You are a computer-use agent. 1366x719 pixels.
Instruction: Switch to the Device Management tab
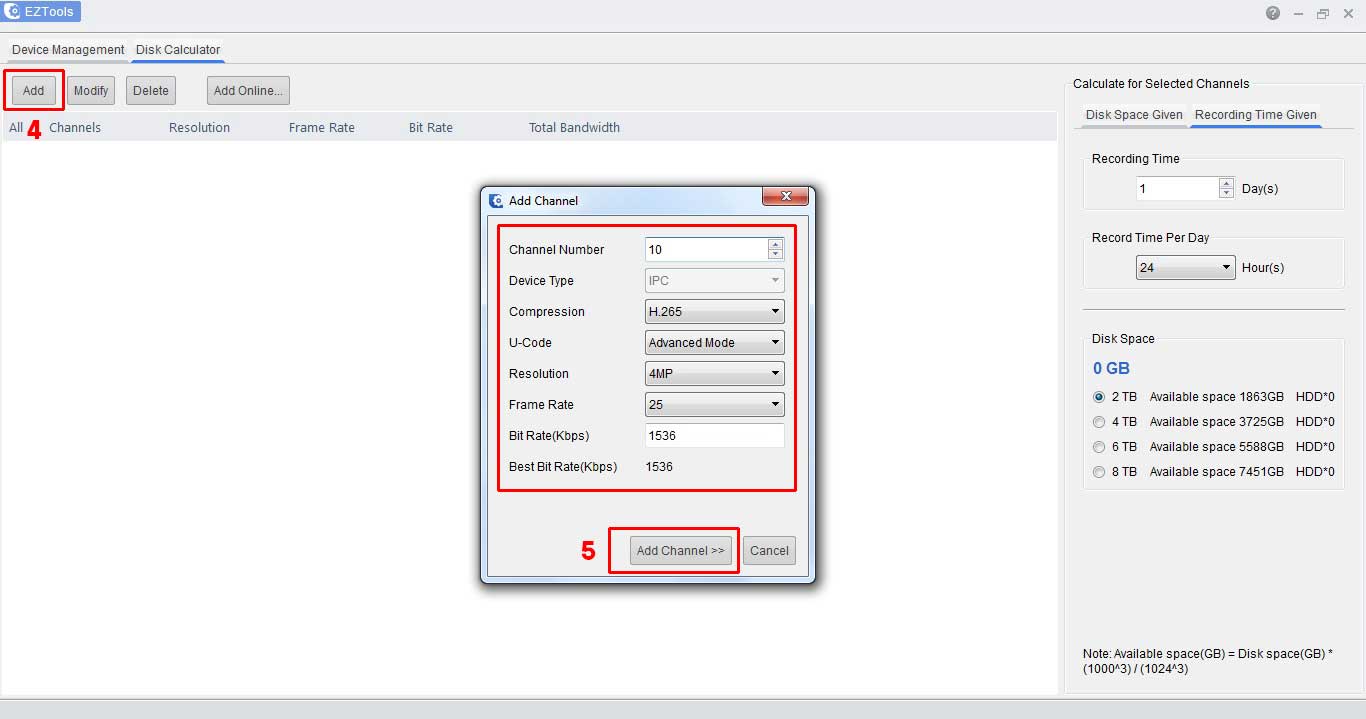(66, 49)
